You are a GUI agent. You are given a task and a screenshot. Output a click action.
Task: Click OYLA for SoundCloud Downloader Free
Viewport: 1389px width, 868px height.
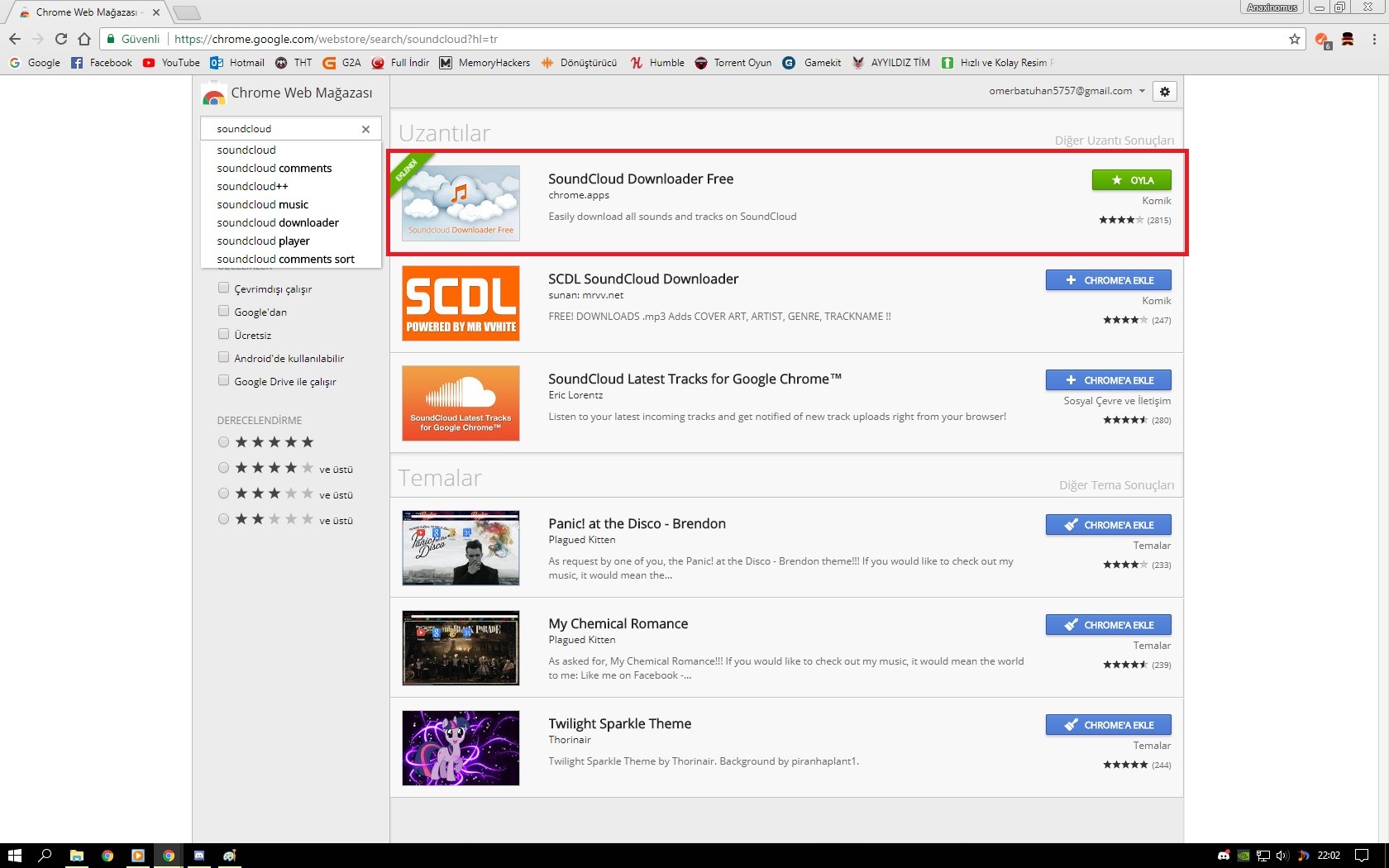[x=1132, y=180]
